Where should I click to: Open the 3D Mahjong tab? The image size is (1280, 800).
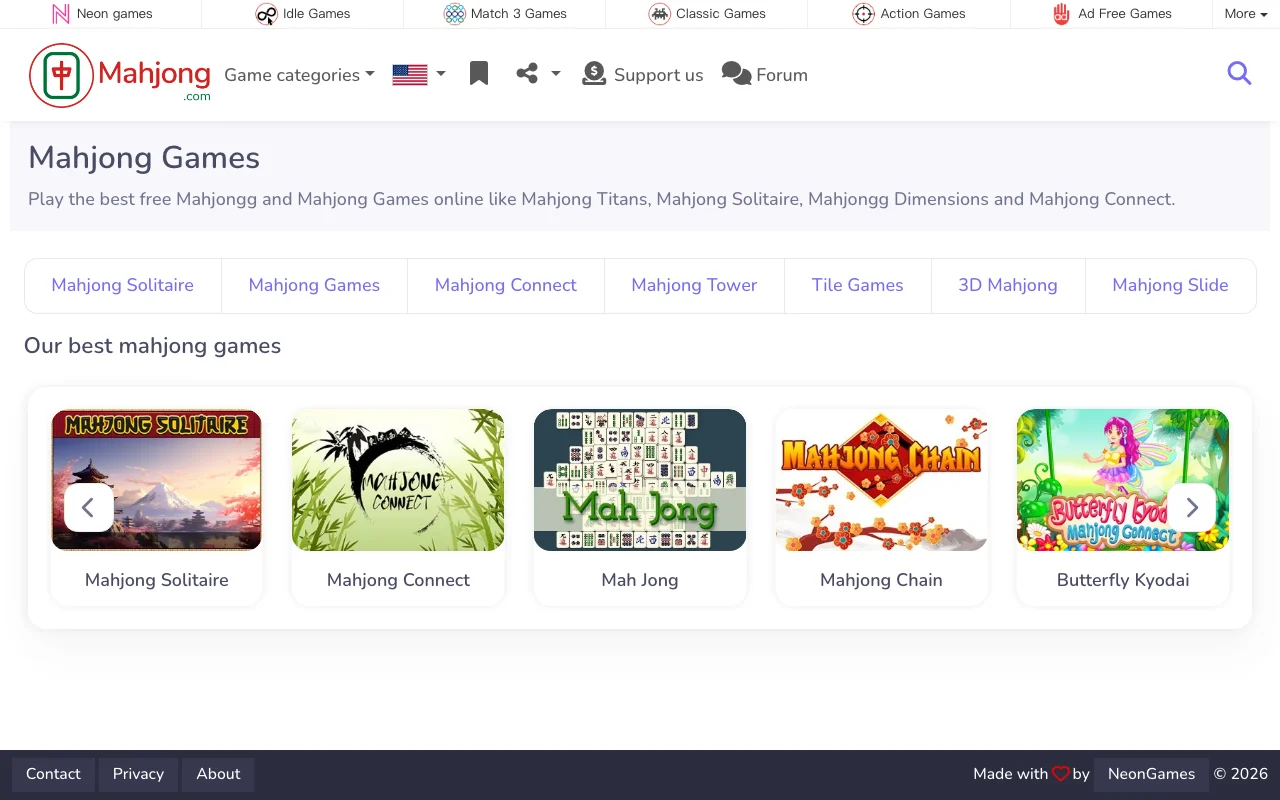[x=1008, y=285]
